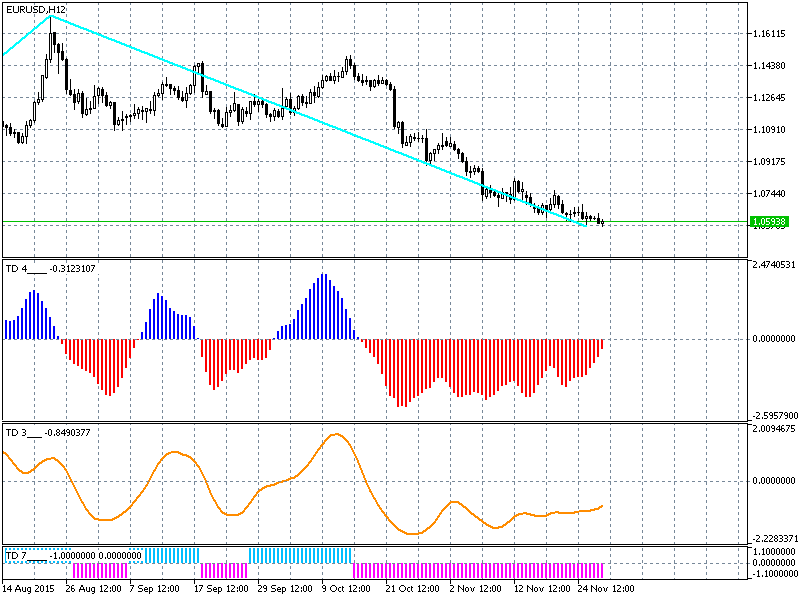Click the highest peak of orange TD 3 line
The height and width of the screenshot is (600, 800).
[x=337, y=434]
